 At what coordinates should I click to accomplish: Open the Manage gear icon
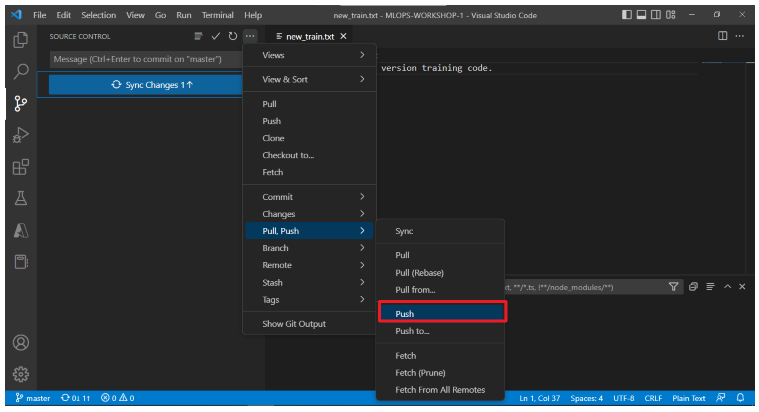pos(20,374)
